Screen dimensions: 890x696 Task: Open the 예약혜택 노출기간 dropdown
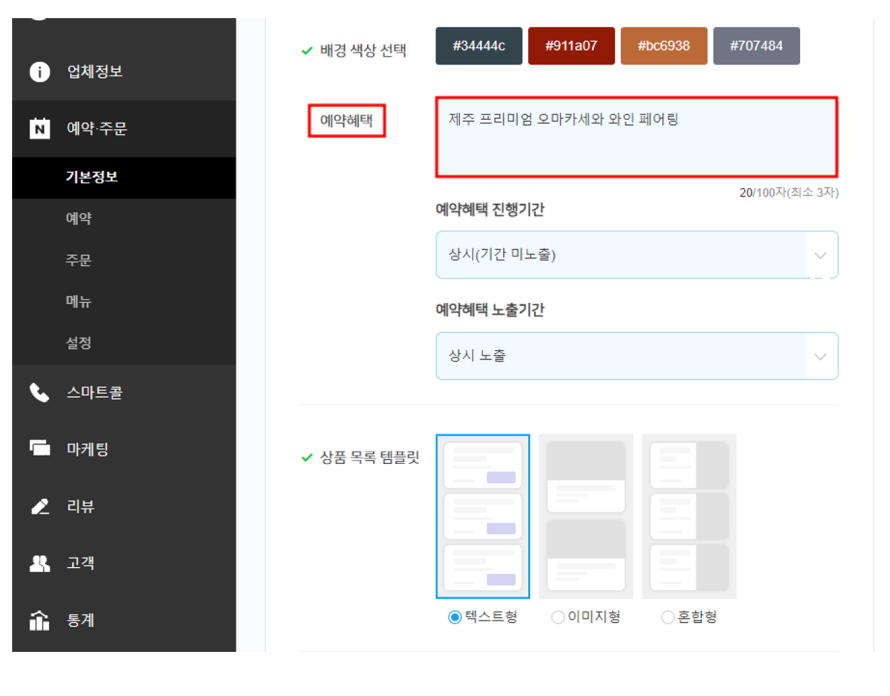[x=637, y=356]
